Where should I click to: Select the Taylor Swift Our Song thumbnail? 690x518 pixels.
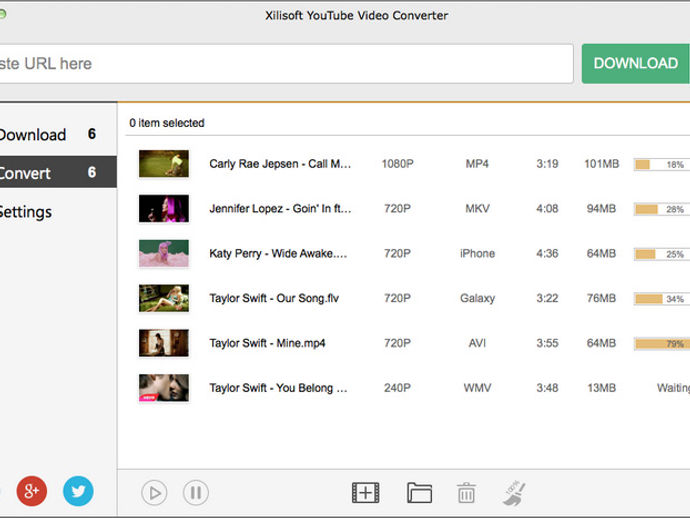164,298
